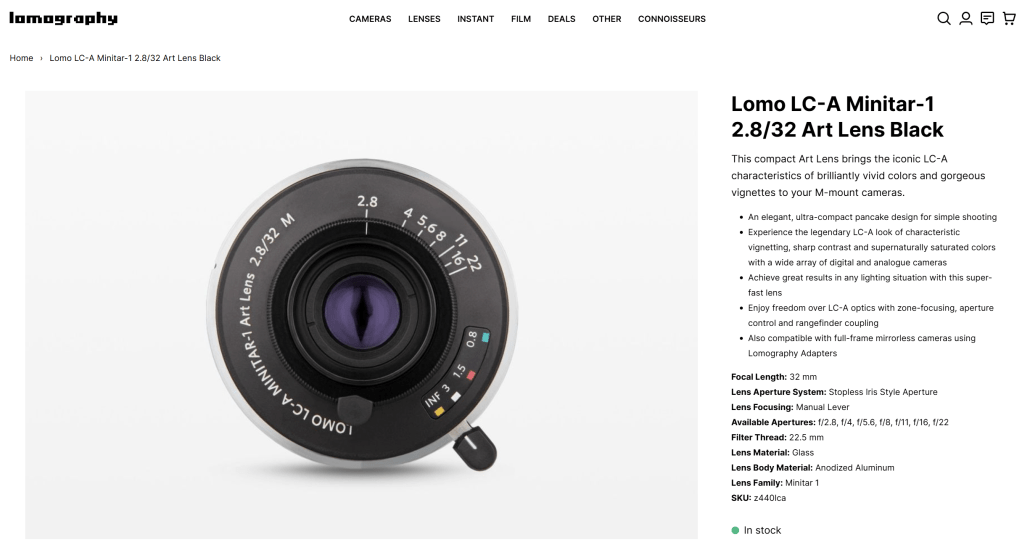The height and width of the screenshot is (540, 1022).
Task: Open the Cameras menu
Action: (370, 19)
